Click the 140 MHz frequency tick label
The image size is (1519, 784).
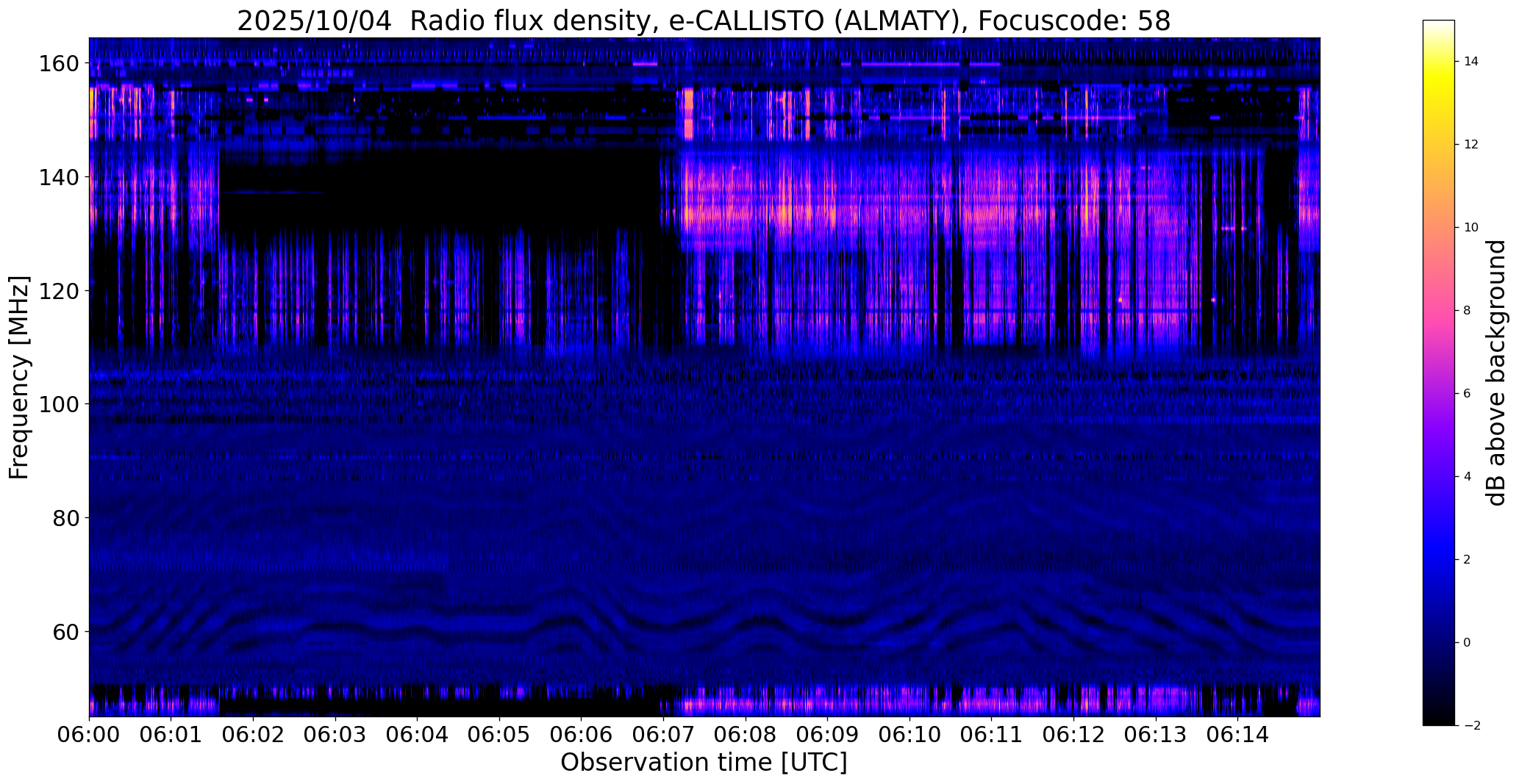[x=58, y=177]
